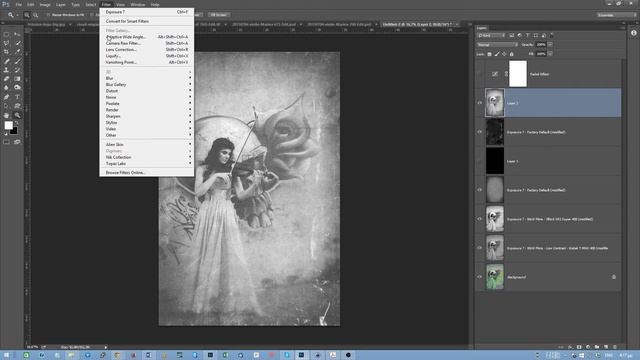
Task: Expand the Blur Gallery submenu
Action: pyautogui.click(x=147, y=84)
